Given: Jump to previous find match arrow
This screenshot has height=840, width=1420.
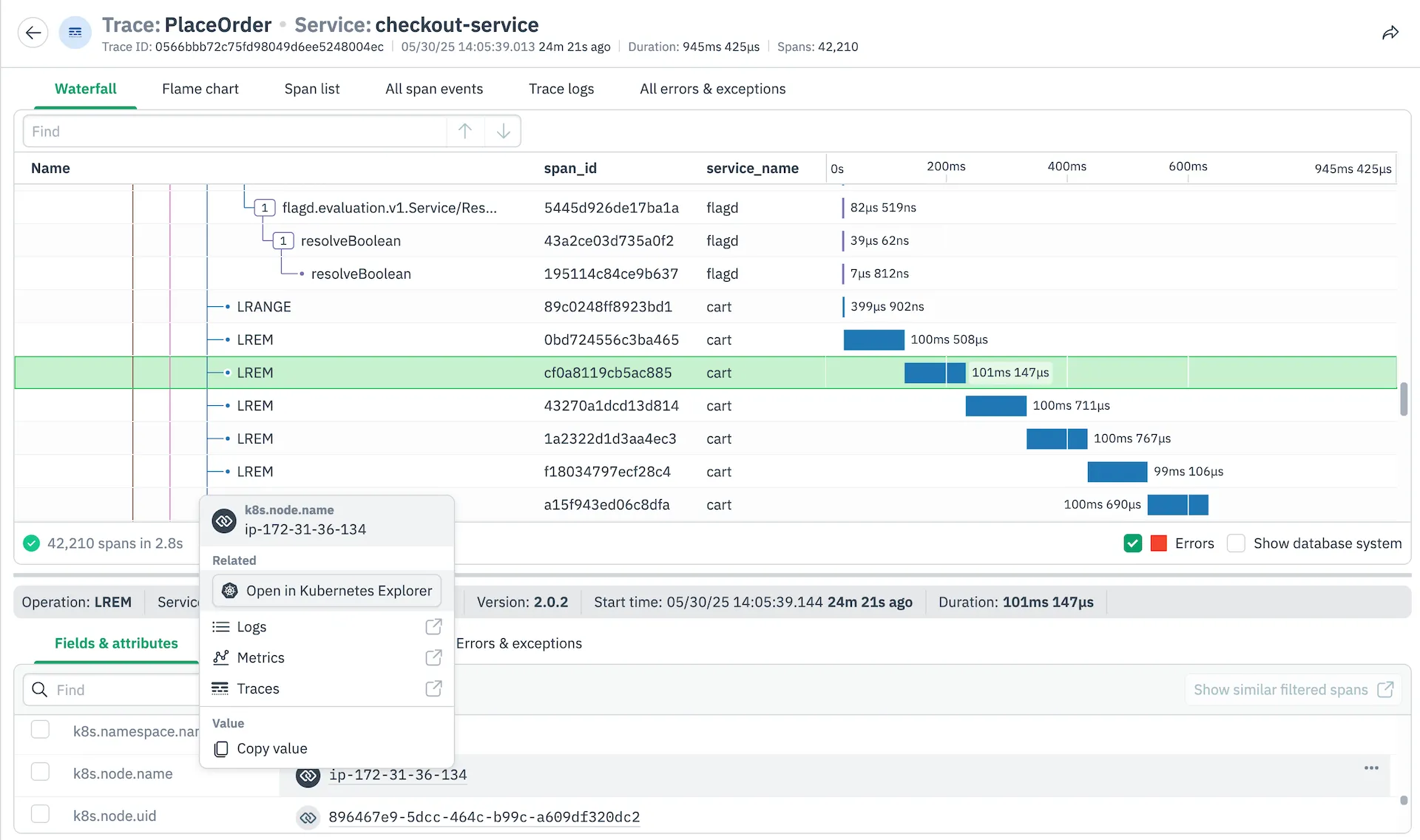Looking at the screenshot, I should [x=464, y=131].
